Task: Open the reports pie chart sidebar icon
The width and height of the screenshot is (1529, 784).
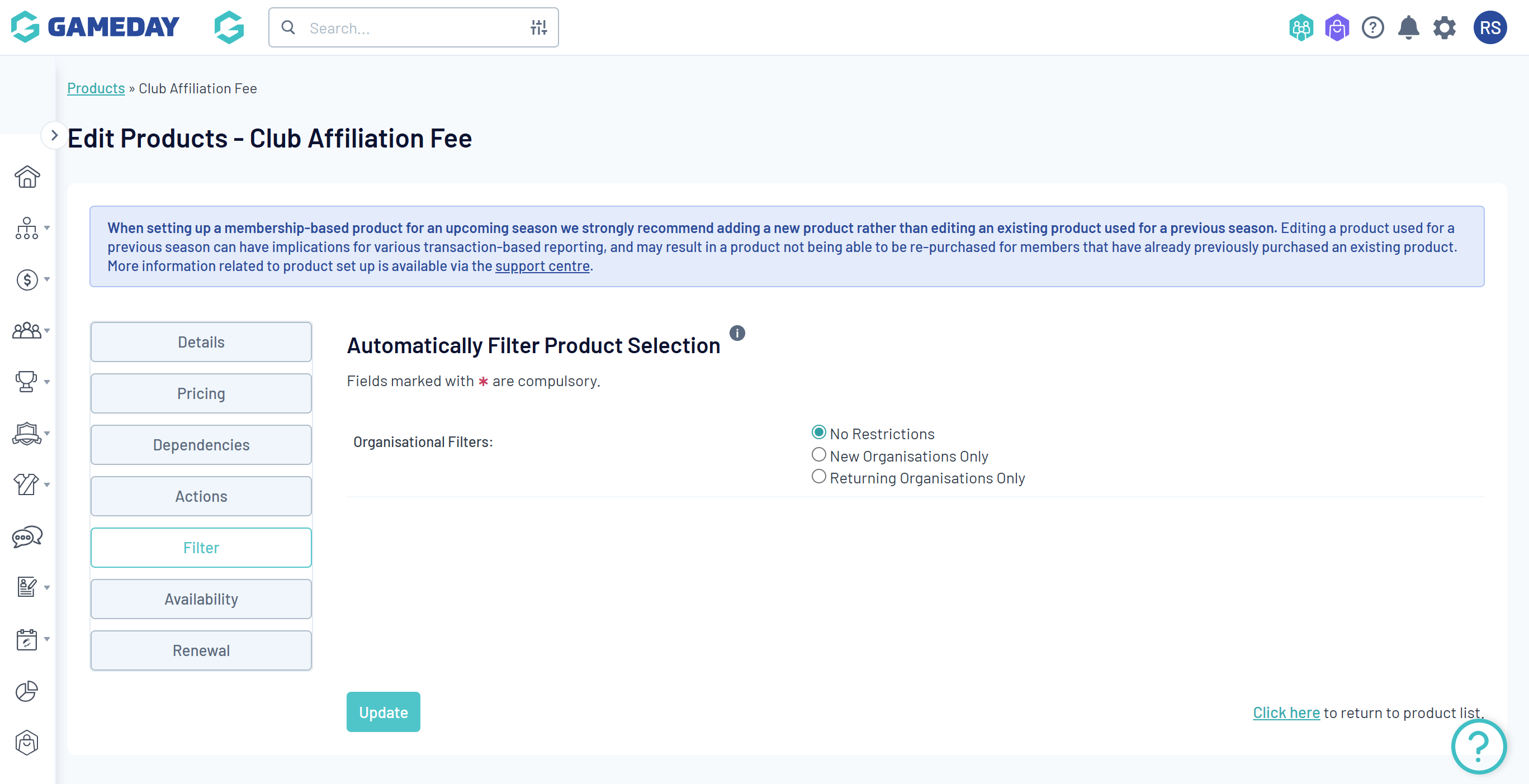Action: (x=27, y=691)
